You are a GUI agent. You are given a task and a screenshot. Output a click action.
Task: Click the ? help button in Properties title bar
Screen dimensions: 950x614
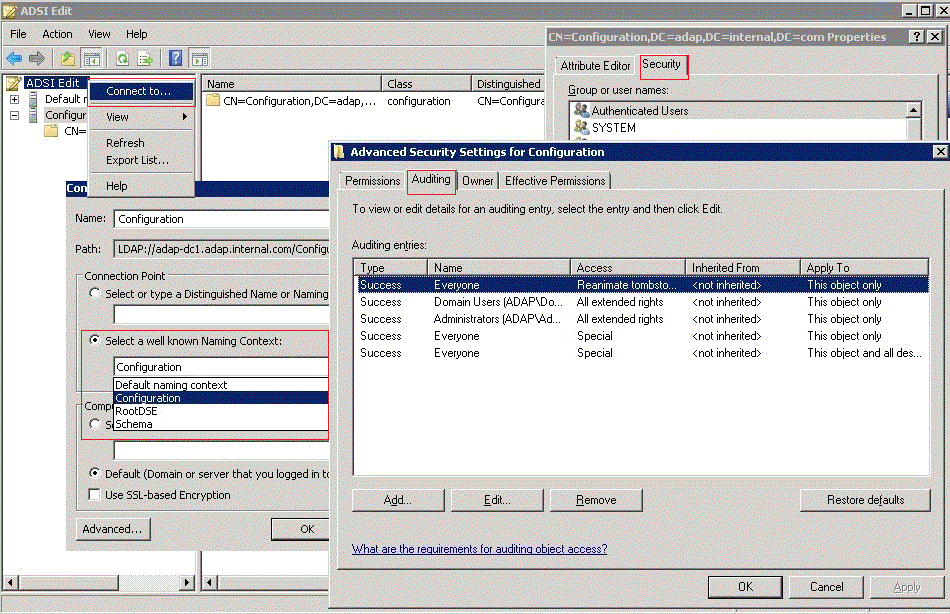pyautogui.click(x=917, y=36)
